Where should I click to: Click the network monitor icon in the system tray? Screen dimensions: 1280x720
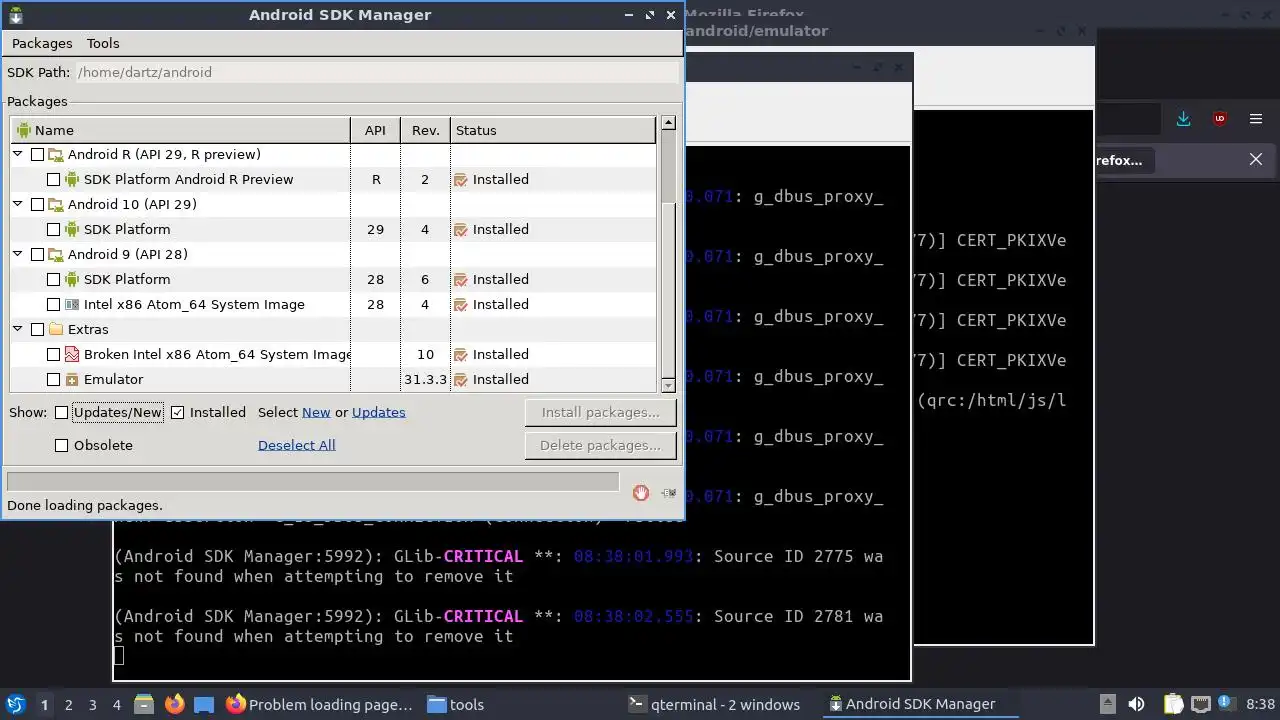[1201, 704]
